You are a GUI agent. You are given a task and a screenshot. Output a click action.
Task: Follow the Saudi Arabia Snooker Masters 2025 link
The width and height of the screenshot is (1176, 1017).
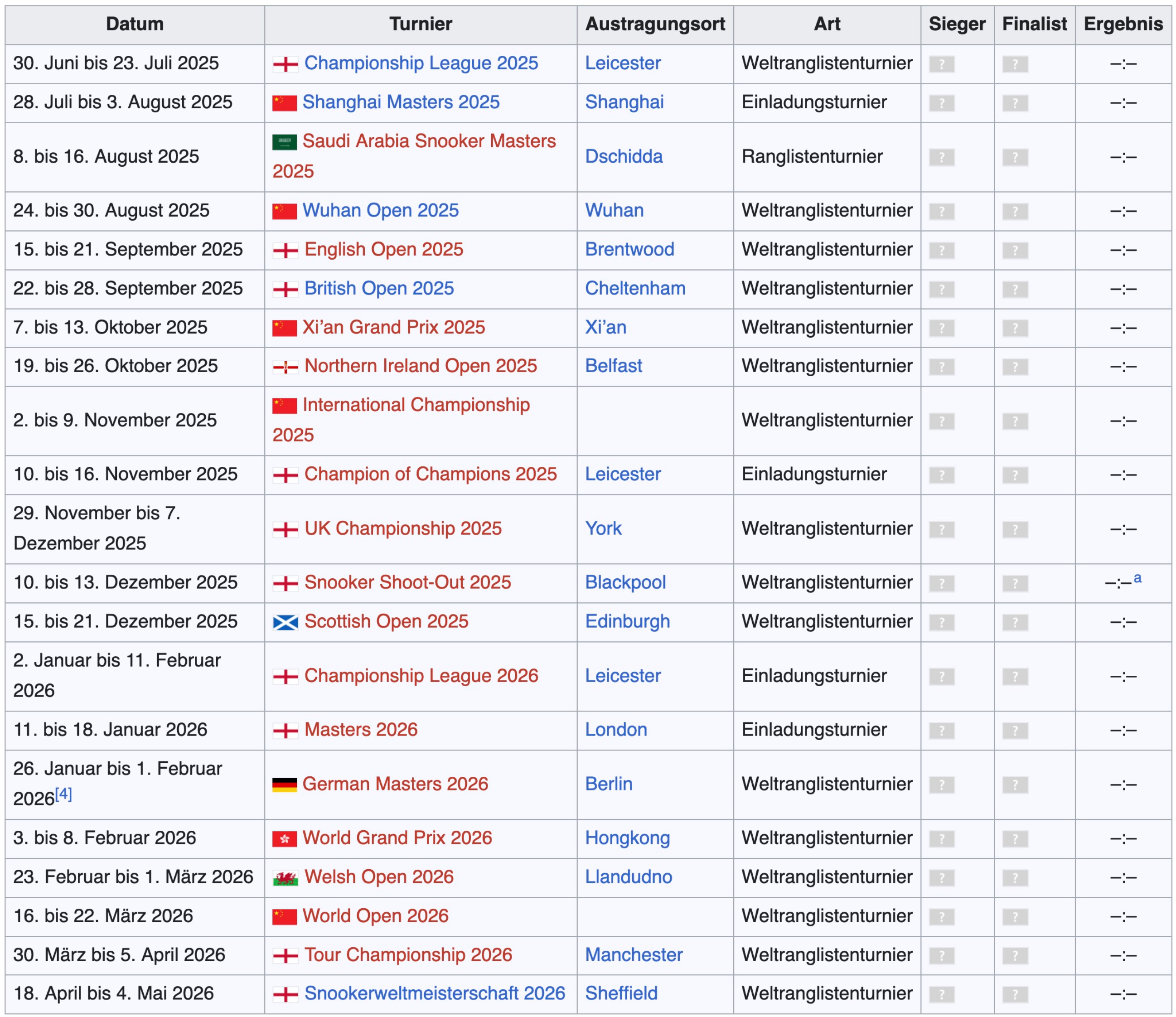(414, 156)
